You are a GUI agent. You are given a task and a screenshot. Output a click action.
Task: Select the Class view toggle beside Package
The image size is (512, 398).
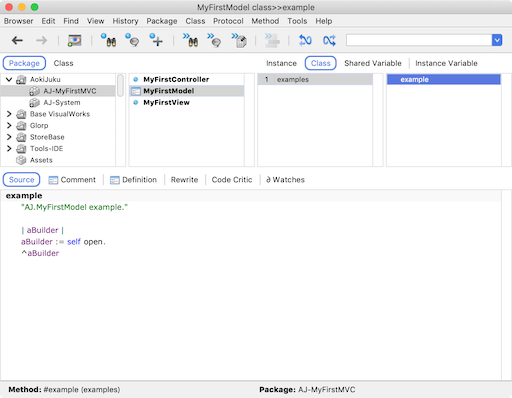click(x=63, y=63)
